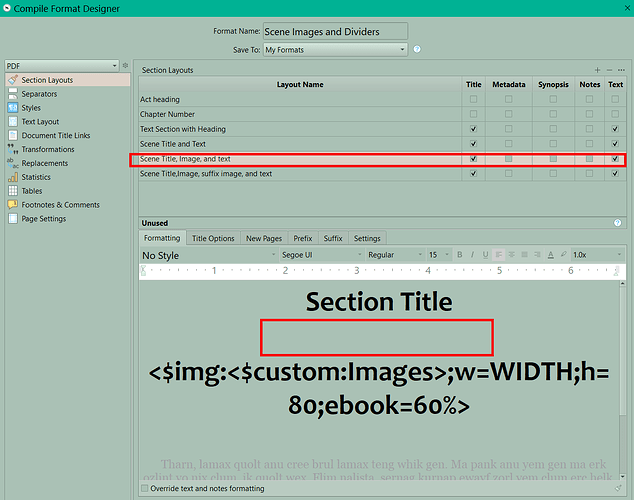
Task: Open the 1.0x line spacing dropdown
Action: click(x=592, y=255)
